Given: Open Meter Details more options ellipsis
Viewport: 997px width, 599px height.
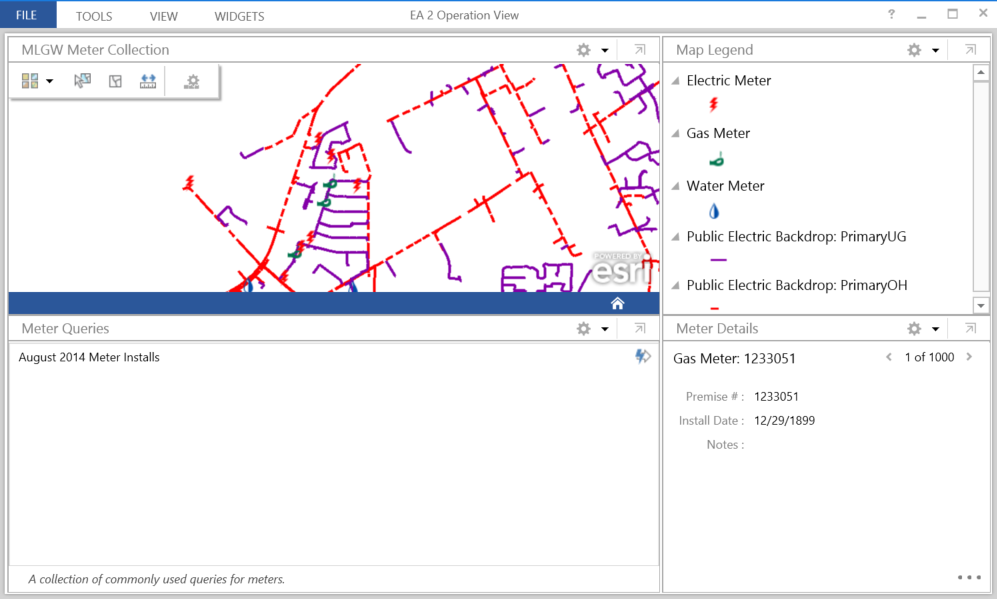Looking at the screenshot, I should click(x=969, y=577).
